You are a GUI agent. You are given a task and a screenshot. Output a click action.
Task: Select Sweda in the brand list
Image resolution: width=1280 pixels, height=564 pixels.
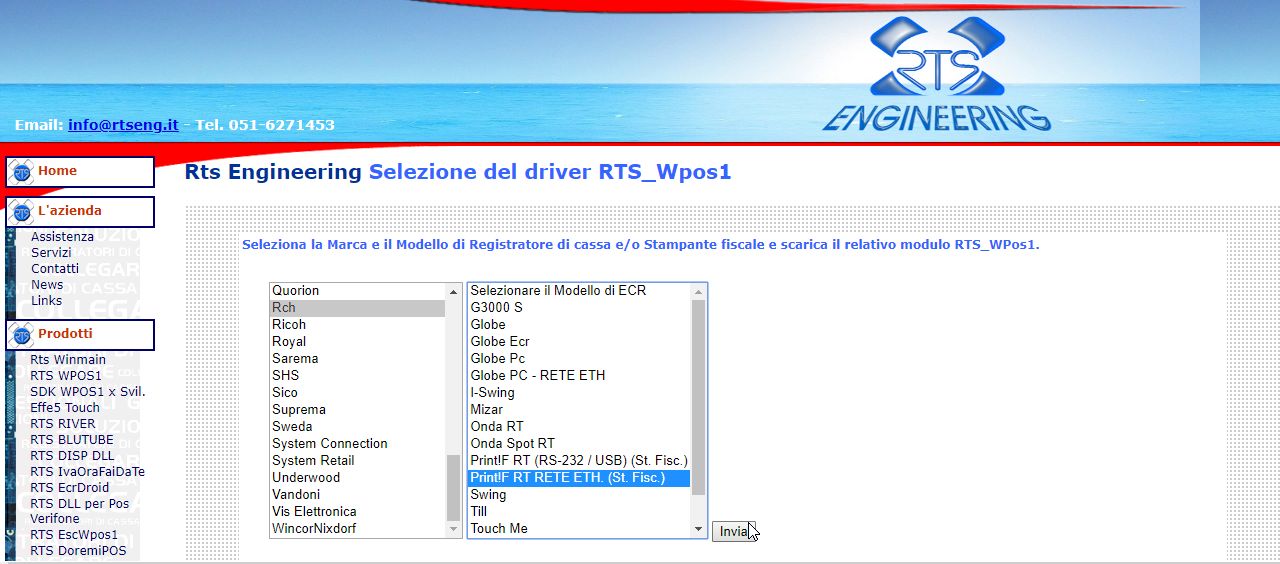(x=357, y=427)
